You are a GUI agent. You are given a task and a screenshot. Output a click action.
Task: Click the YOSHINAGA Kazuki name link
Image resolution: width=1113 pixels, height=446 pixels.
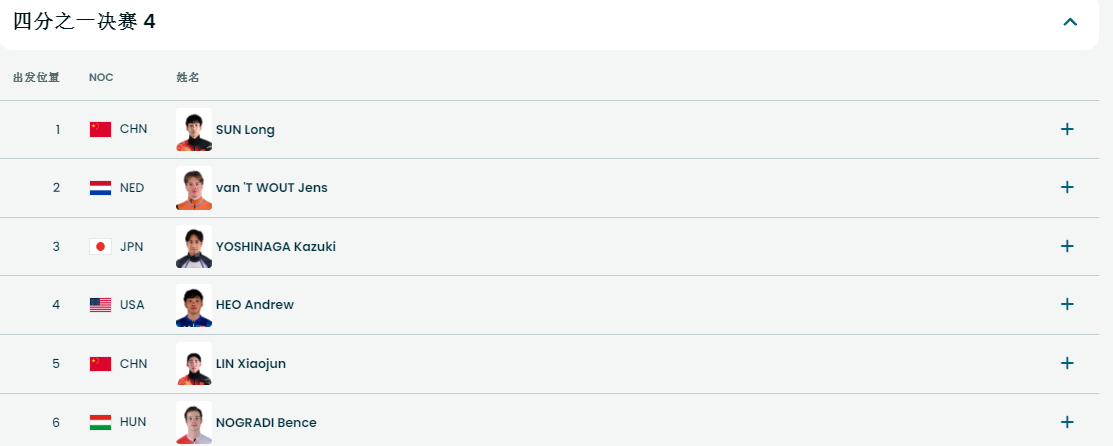point(275,246)
